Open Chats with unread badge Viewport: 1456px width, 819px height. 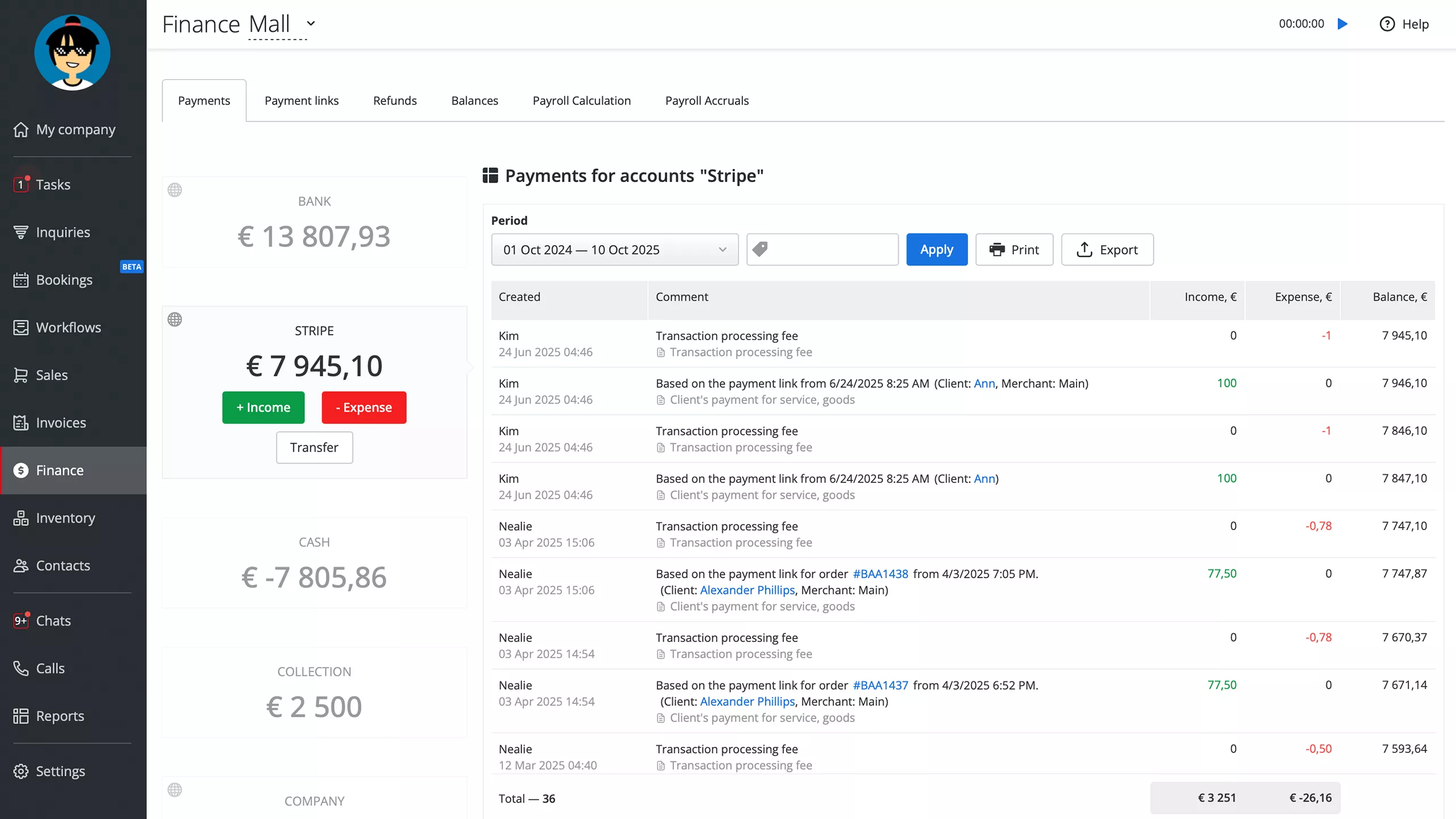(53, 621)
